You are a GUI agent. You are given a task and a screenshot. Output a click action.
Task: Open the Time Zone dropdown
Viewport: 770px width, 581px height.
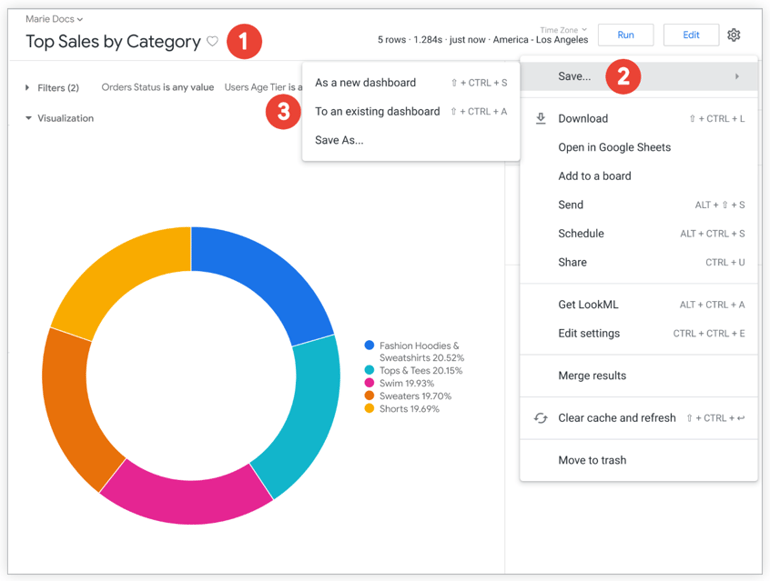click(x=564, y=30)
